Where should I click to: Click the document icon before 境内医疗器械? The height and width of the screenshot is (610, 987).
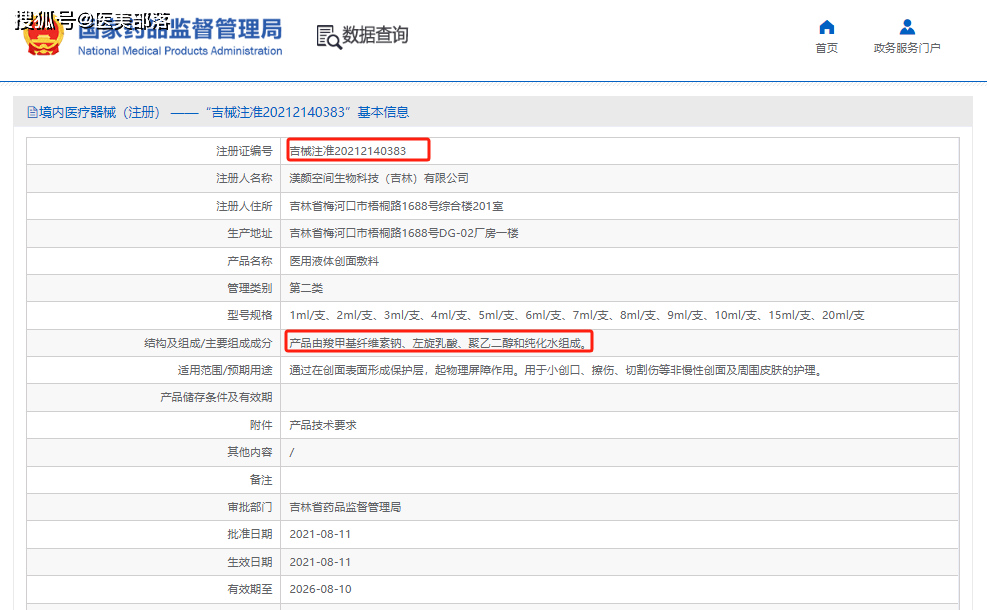pos(32,113)
